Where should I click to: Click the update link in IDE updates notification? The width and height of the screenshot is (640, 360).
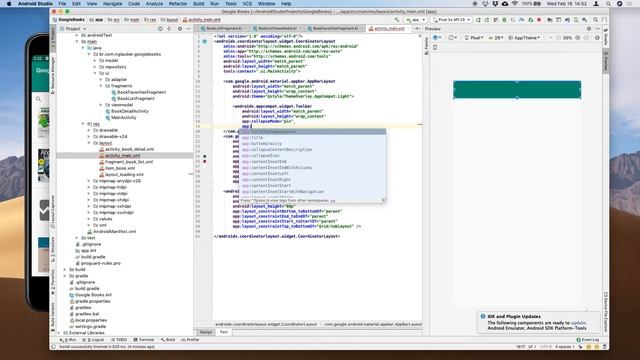(579, 323)
